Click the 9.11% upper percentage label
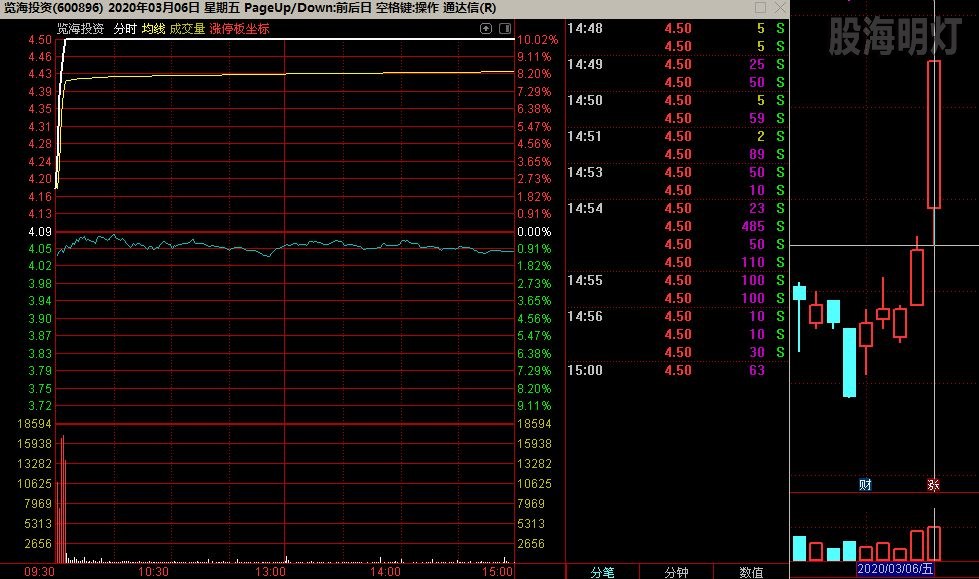 [x=534, y=57]
